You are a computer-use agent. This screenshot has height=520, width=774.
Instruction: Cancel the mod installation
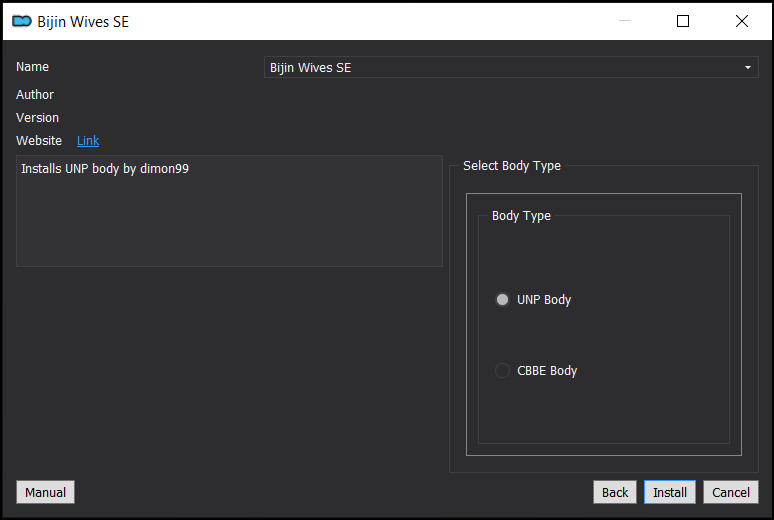click(731, 492)
